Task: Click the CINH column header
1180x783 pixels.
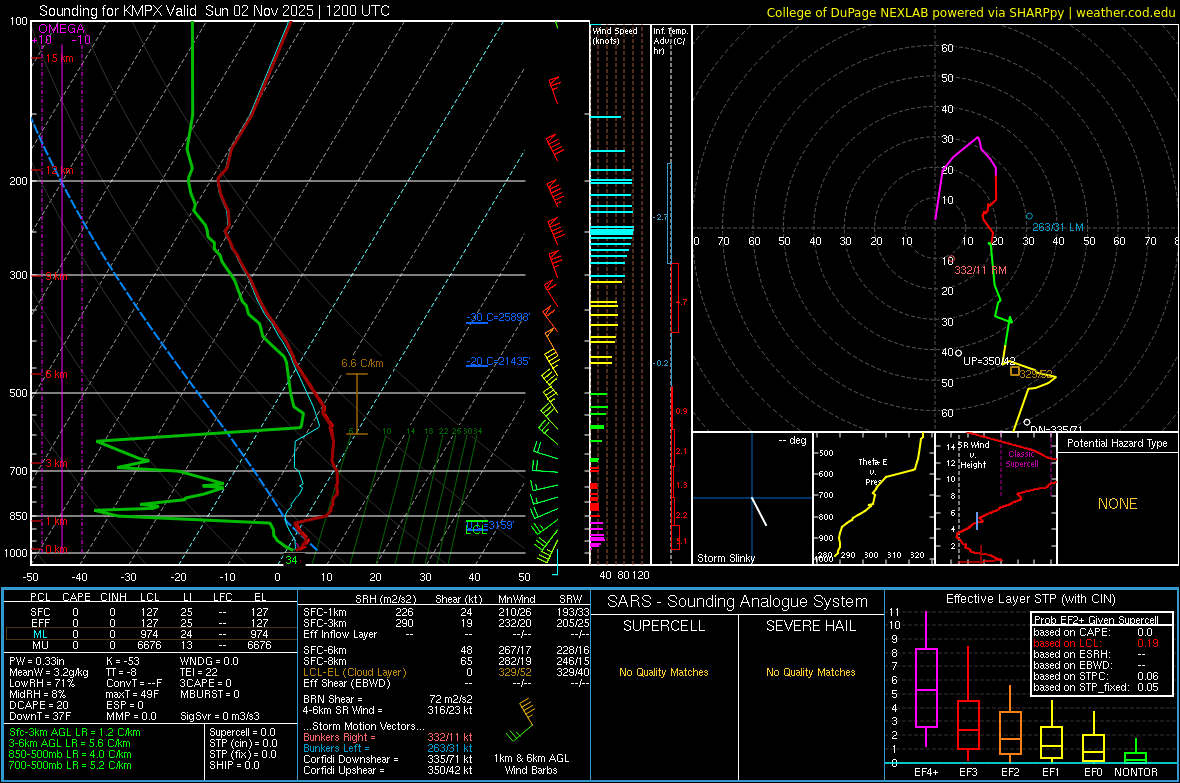Action: [x=114, y=597]
